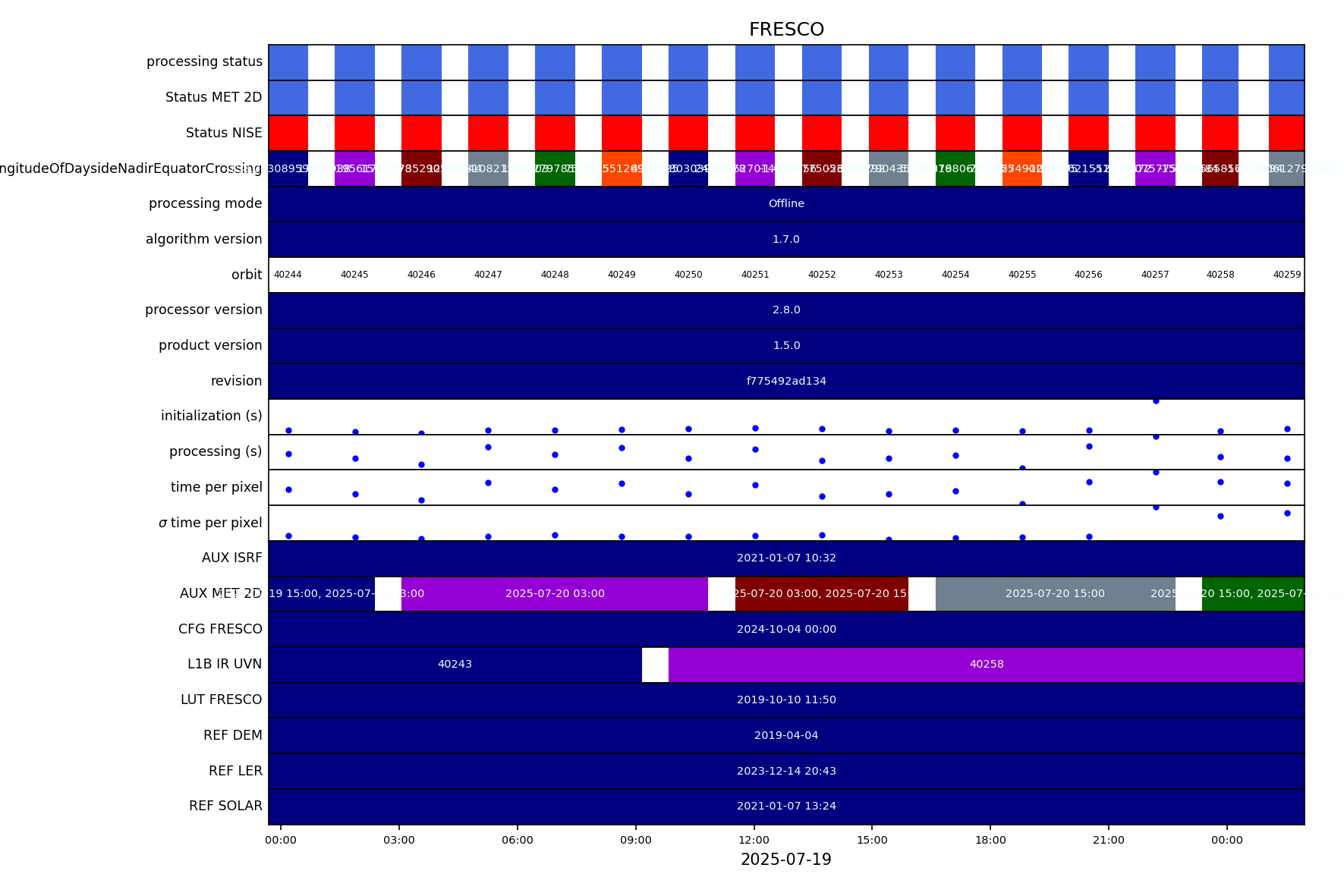Click the FRESCO chart title

coord(786,30)
